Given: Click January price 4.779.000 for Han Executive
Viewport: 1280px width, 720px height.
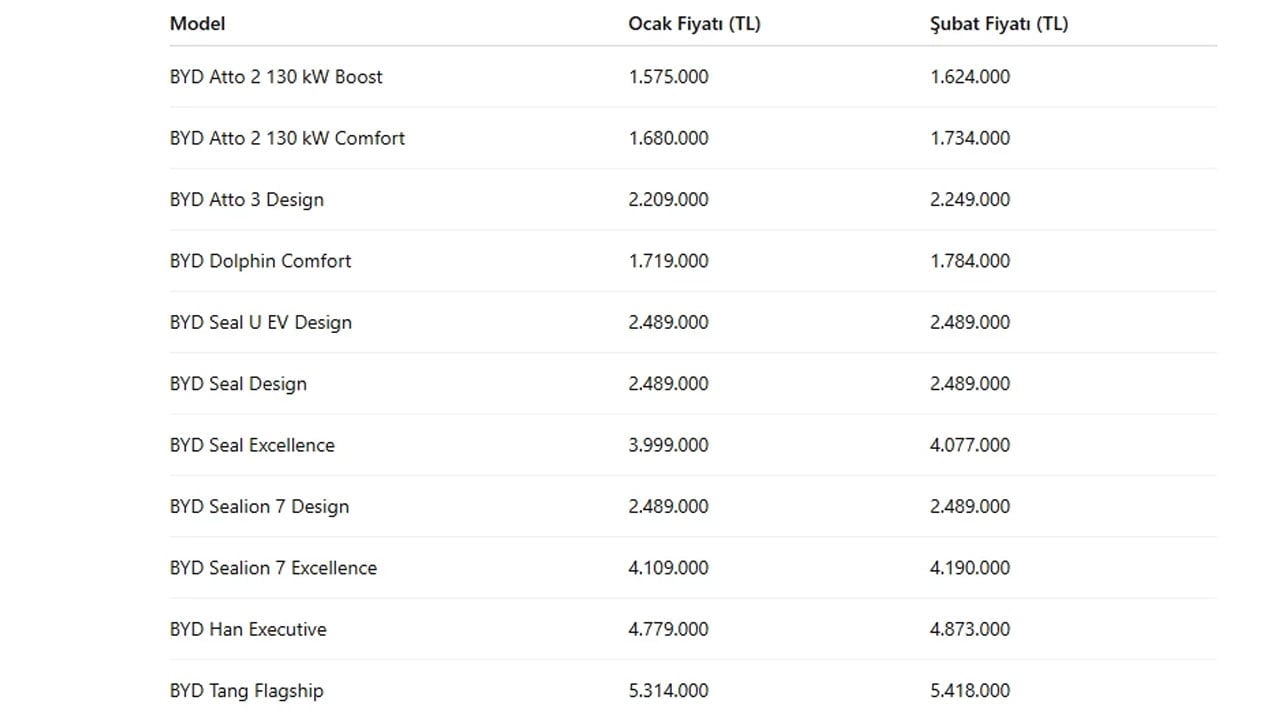Looking at the screenshot, I should [x=668, y=629].
